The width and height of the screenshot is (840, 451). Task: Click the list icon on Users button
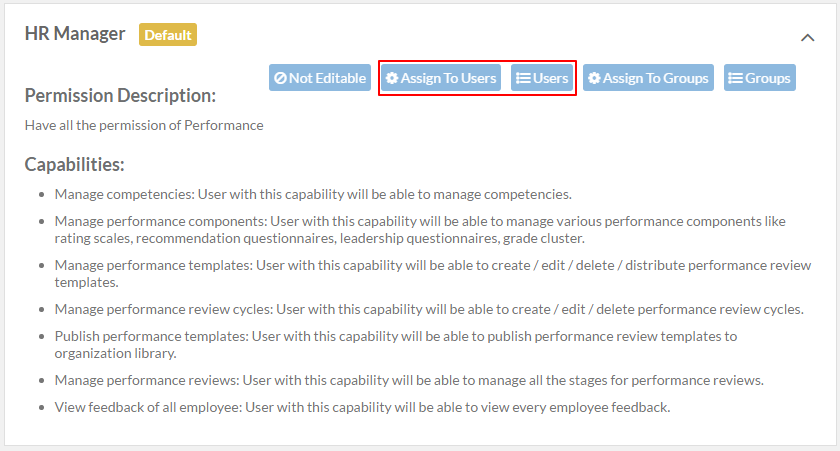tap(523, 78)
